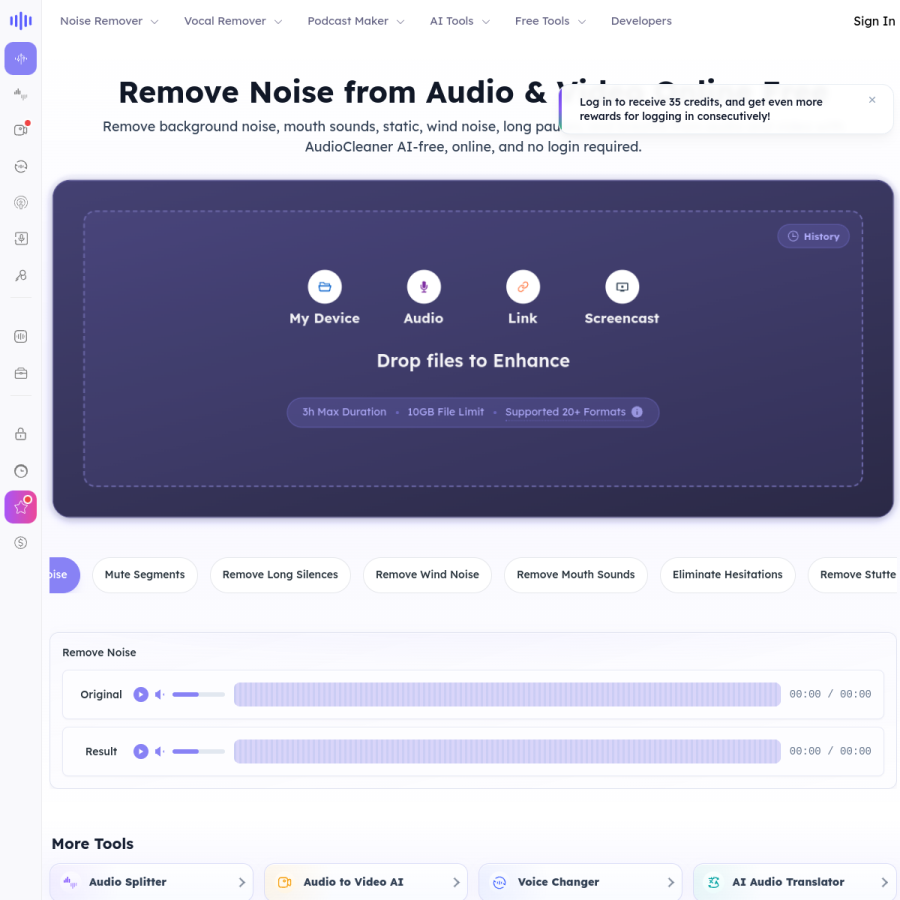The height and width of the screenshot is (900, 900).
Task: Select the Remove Long Silences tab
Action: pyautogui.click(x=280, y=575)
